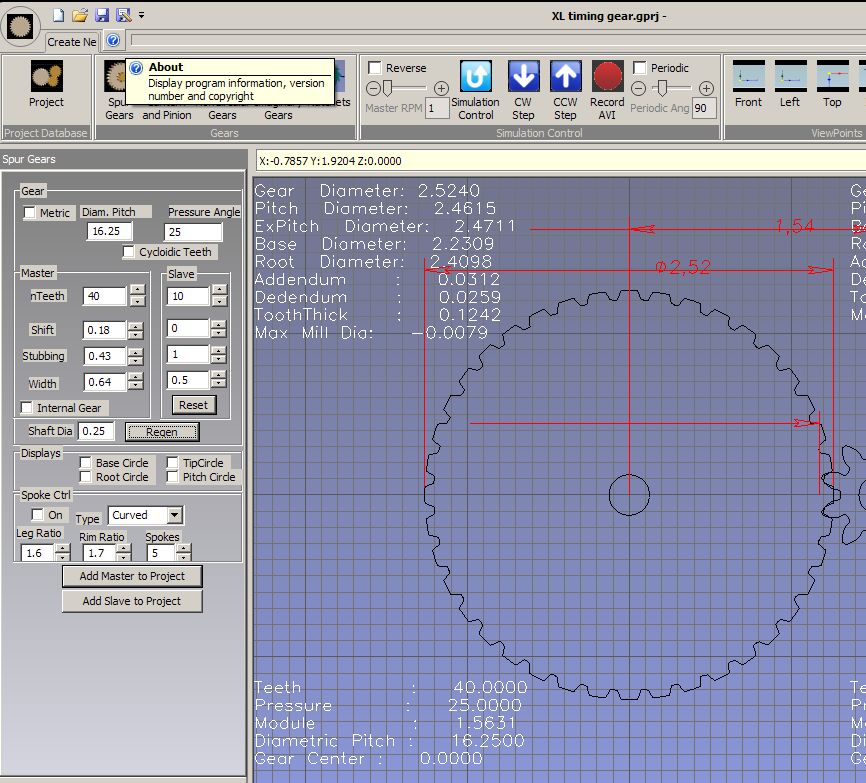The width and height of the screenshot is (866, 783).
Task: Save the project with the floppy icon
Action: pyautogui.click(x=102, y=15)
